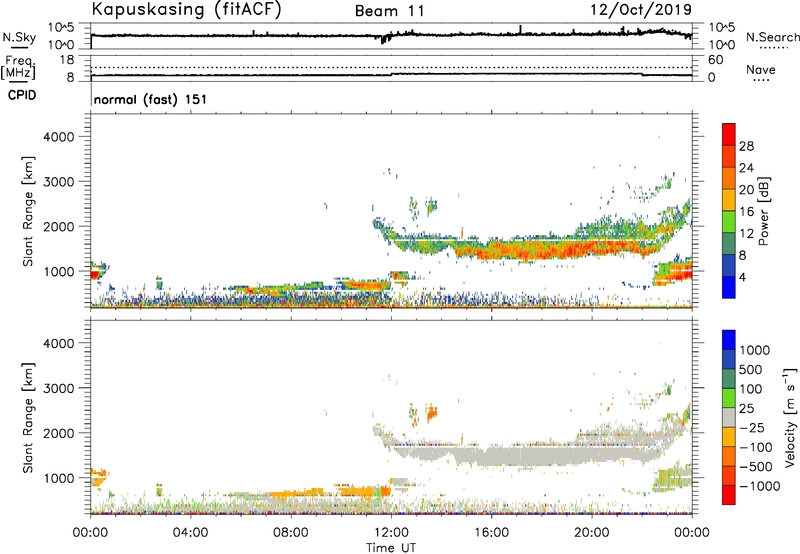Image resolution: width=800 pixels, height=554 pixels.
Task: Click the "Nave" legend label
Action: pos(761,70)
